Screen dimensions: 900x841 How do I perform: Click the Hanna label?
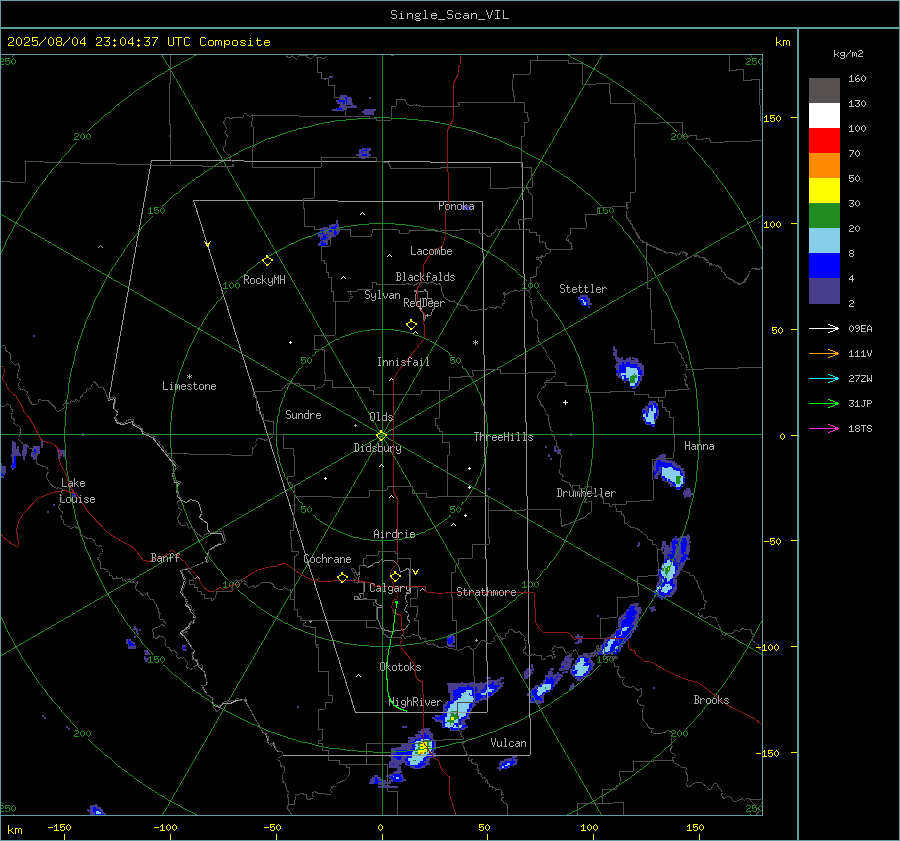pyautogui.click(x=699, y=446)
